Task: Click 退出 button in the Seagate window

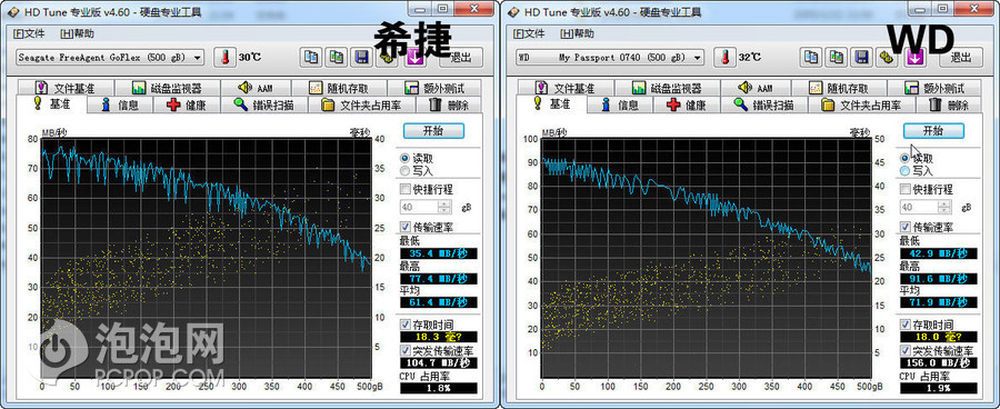Action: [x=461, y=57]
